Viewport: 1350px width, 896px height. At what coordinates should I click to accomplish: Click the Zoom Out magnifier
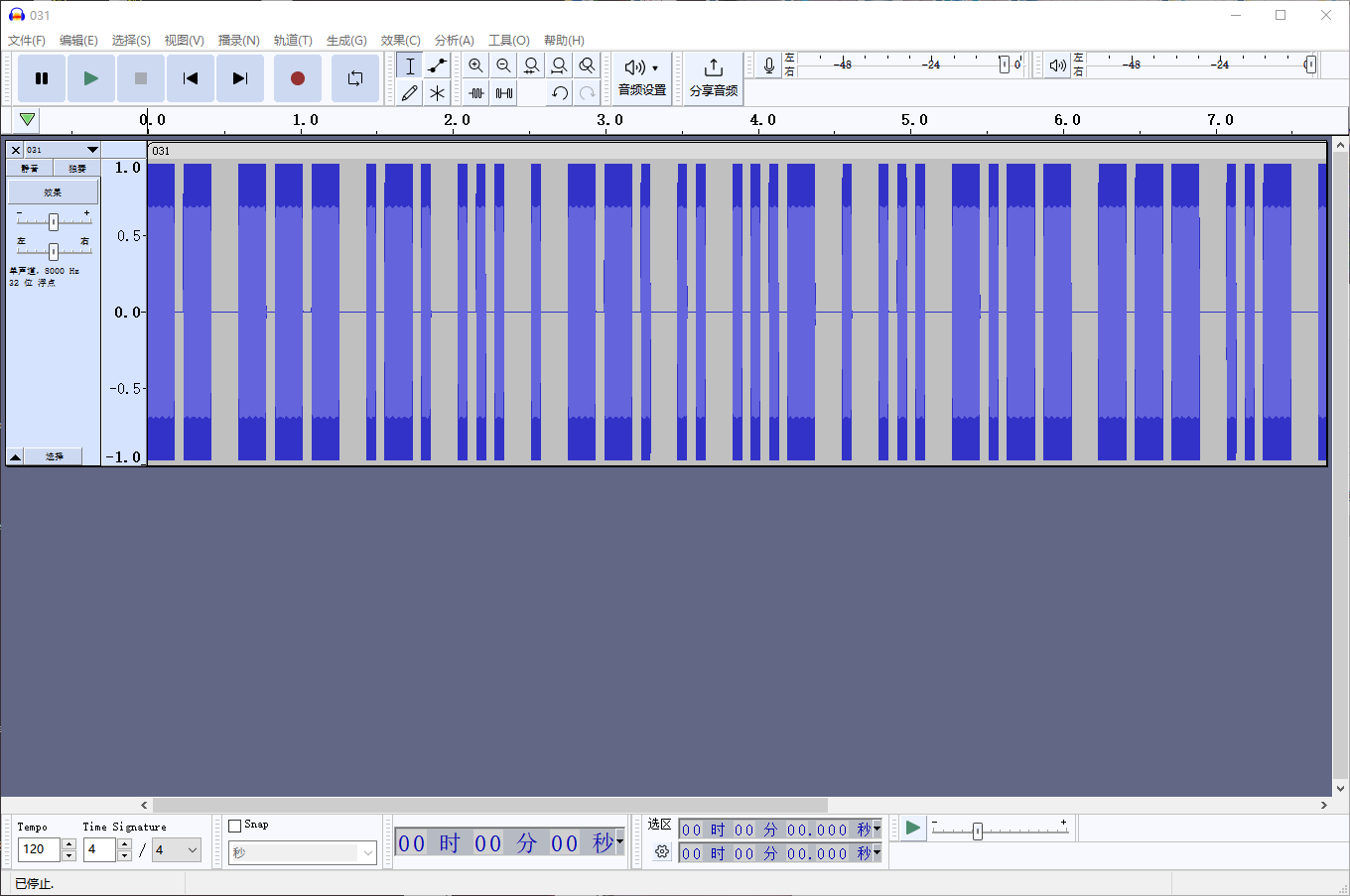click(x=504, y=65)
